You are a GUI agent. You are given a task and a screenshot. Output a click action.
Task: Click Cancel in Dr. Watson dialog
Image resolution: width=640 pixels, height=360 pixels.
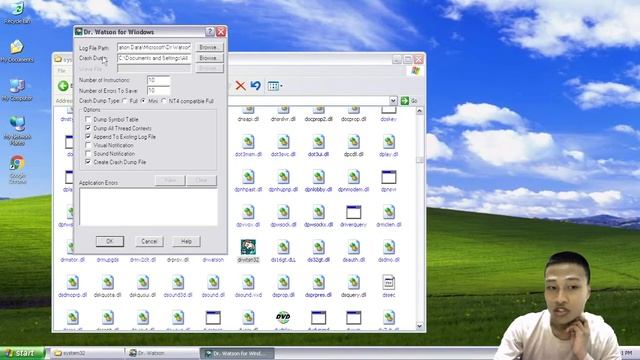pos(149,241)
